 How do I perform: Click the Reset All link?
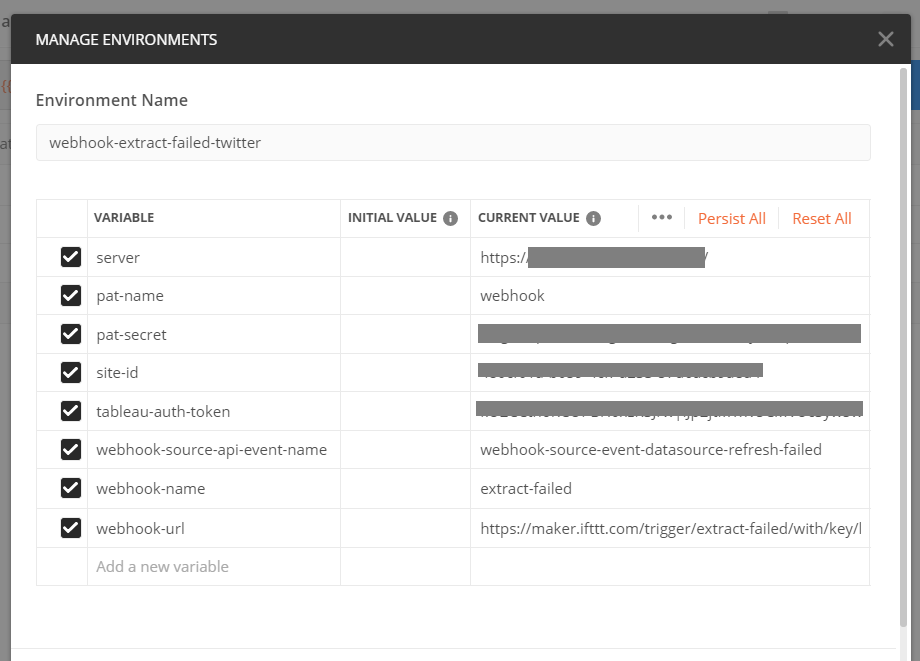pyautogui.click(x=821, y=218)
